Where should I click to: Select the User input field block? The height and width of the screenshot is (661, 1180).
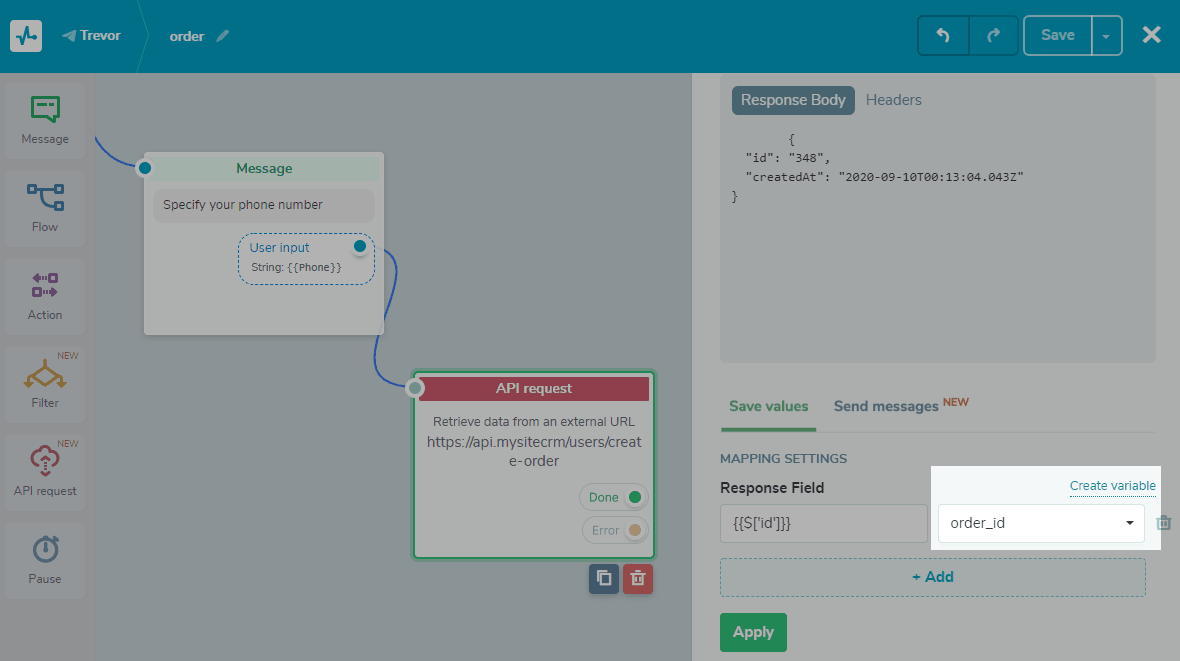tap(306, 258)
